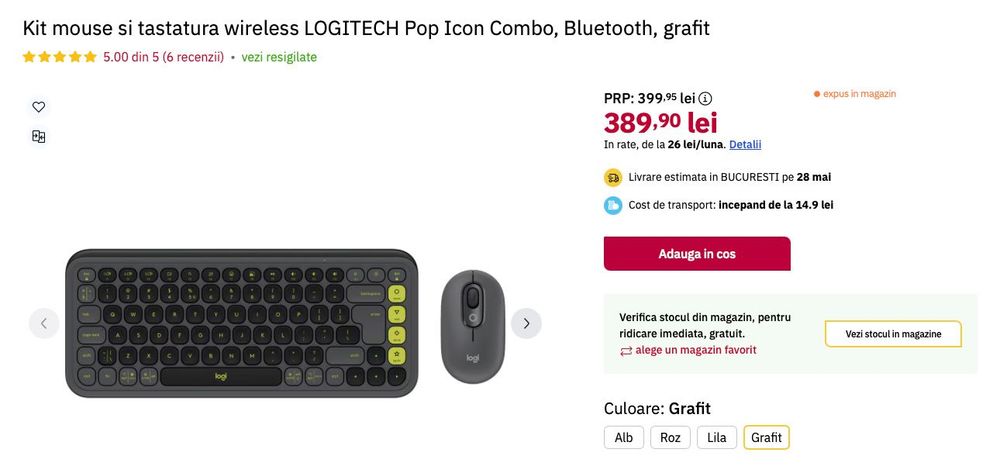Click the five-star rating icons
1000x467 pixels.
pyautogui.click(x=59, y=57)
